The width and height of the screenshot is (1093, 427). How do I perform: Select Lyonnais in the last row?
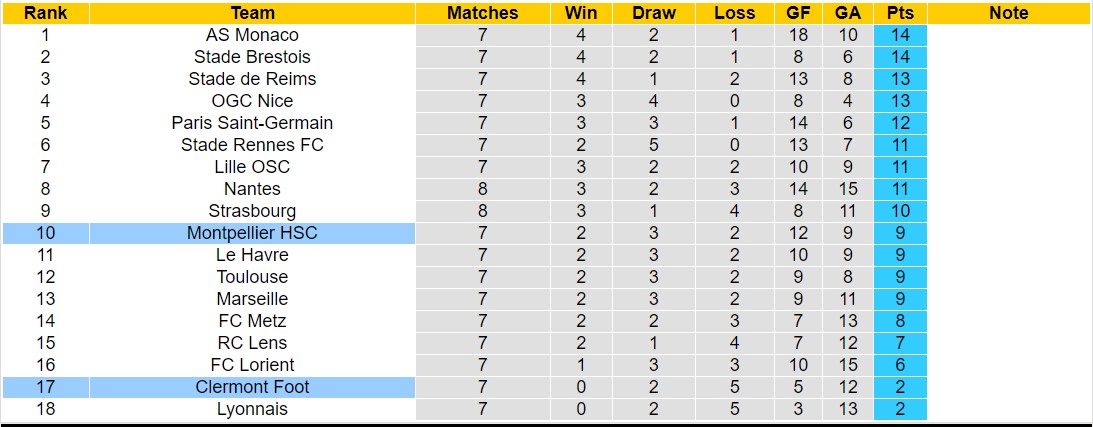[252, 409]
